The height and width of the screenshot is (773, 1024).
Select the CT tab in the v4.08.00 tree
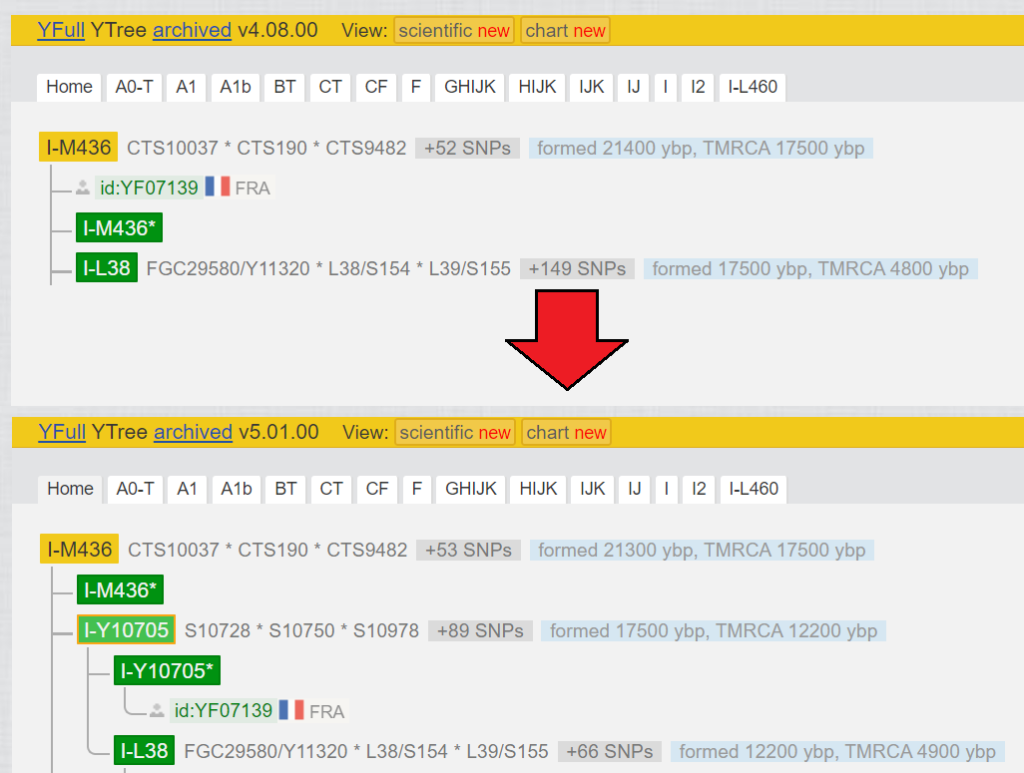point(330,87)
